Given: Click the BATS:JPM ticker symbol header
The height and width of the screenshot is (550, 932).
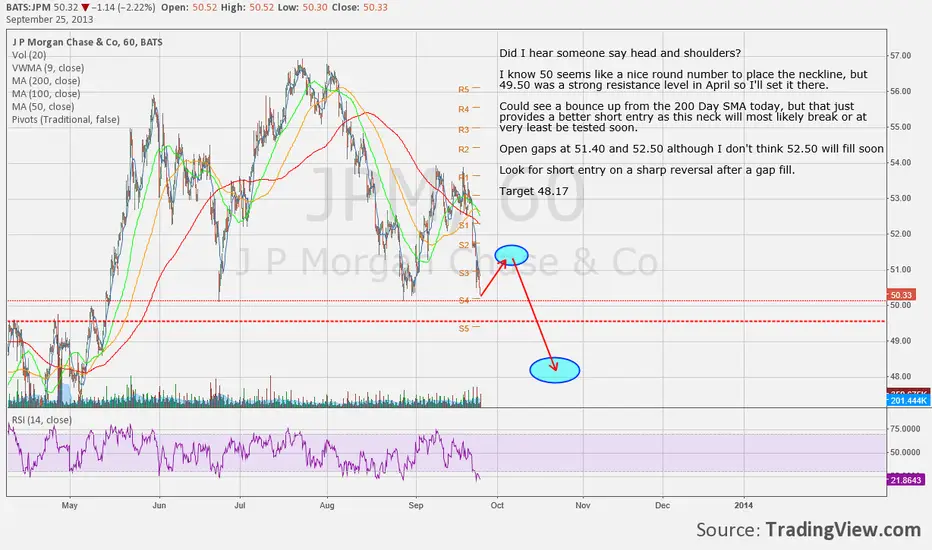Looking at the screenshot, I should pos(28,7).
